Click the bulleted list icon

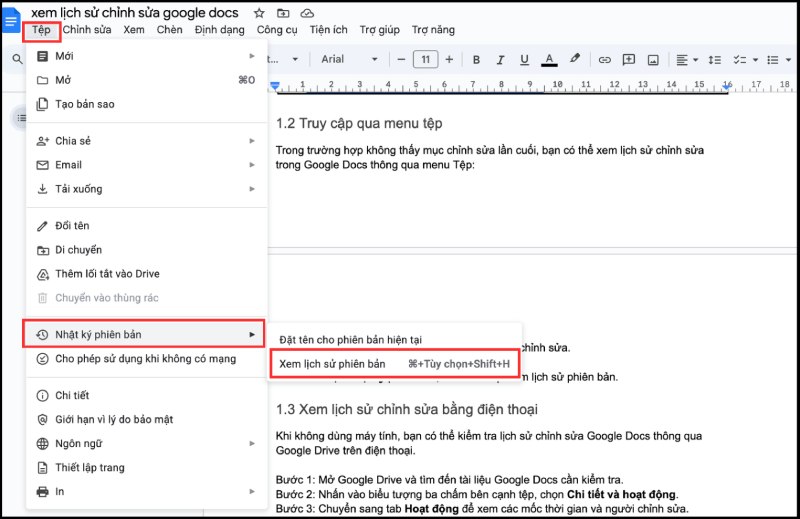pos(773,60)
